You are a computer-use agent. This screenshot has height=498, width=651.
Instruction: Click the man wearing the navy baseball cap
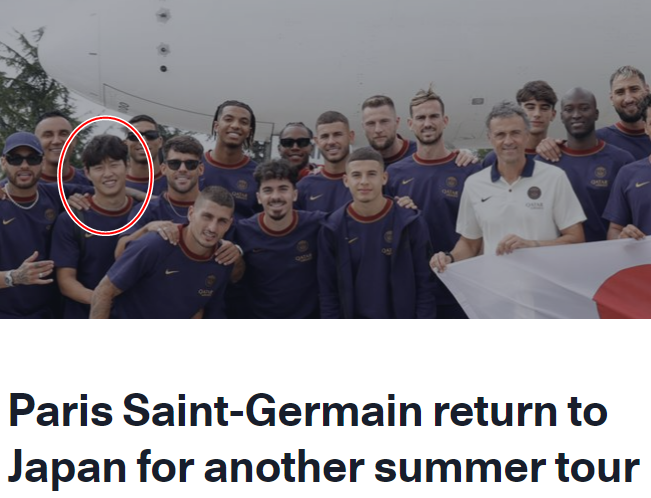23,224
